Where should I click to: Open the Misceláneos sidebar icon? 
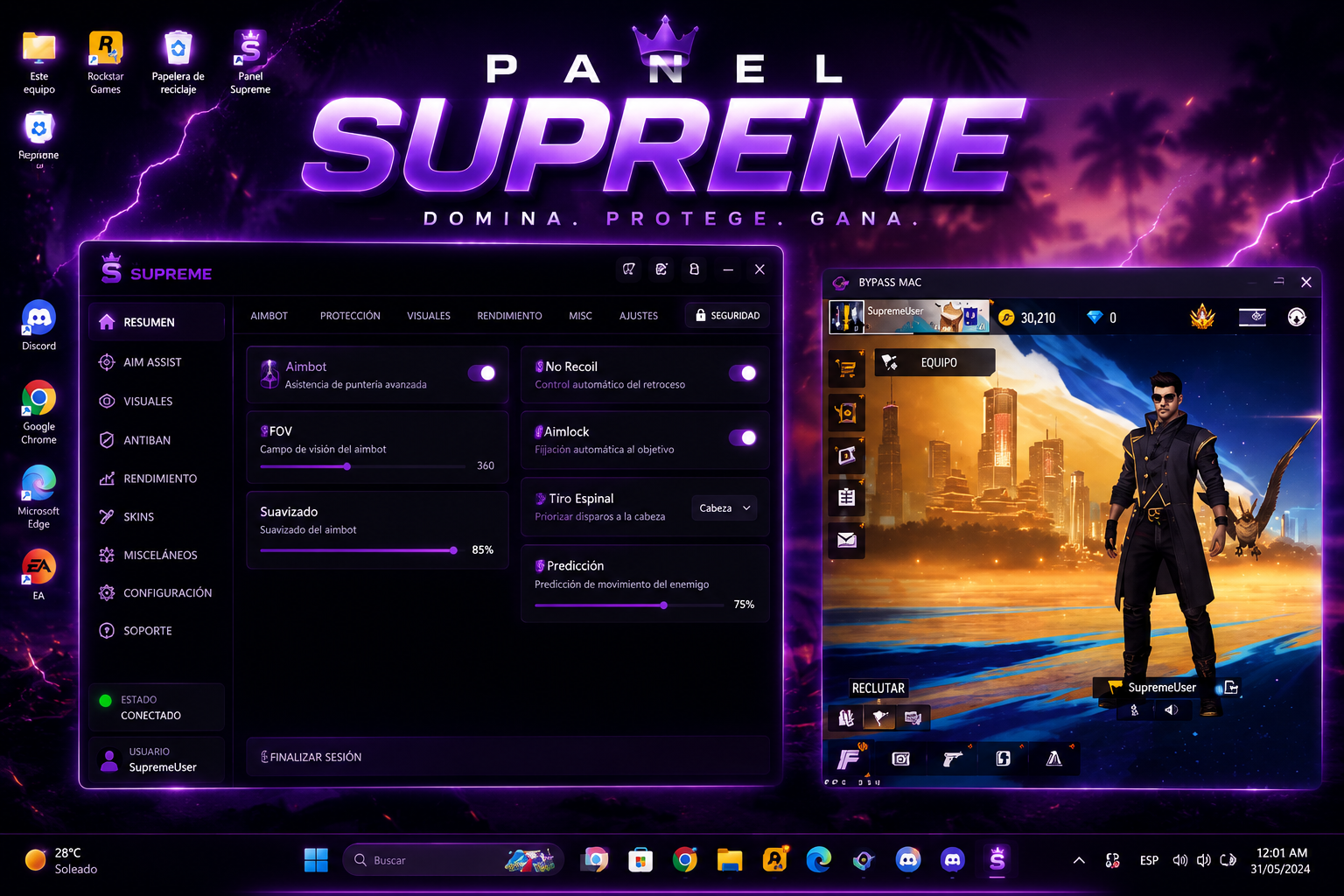click(x=107, y=555)
